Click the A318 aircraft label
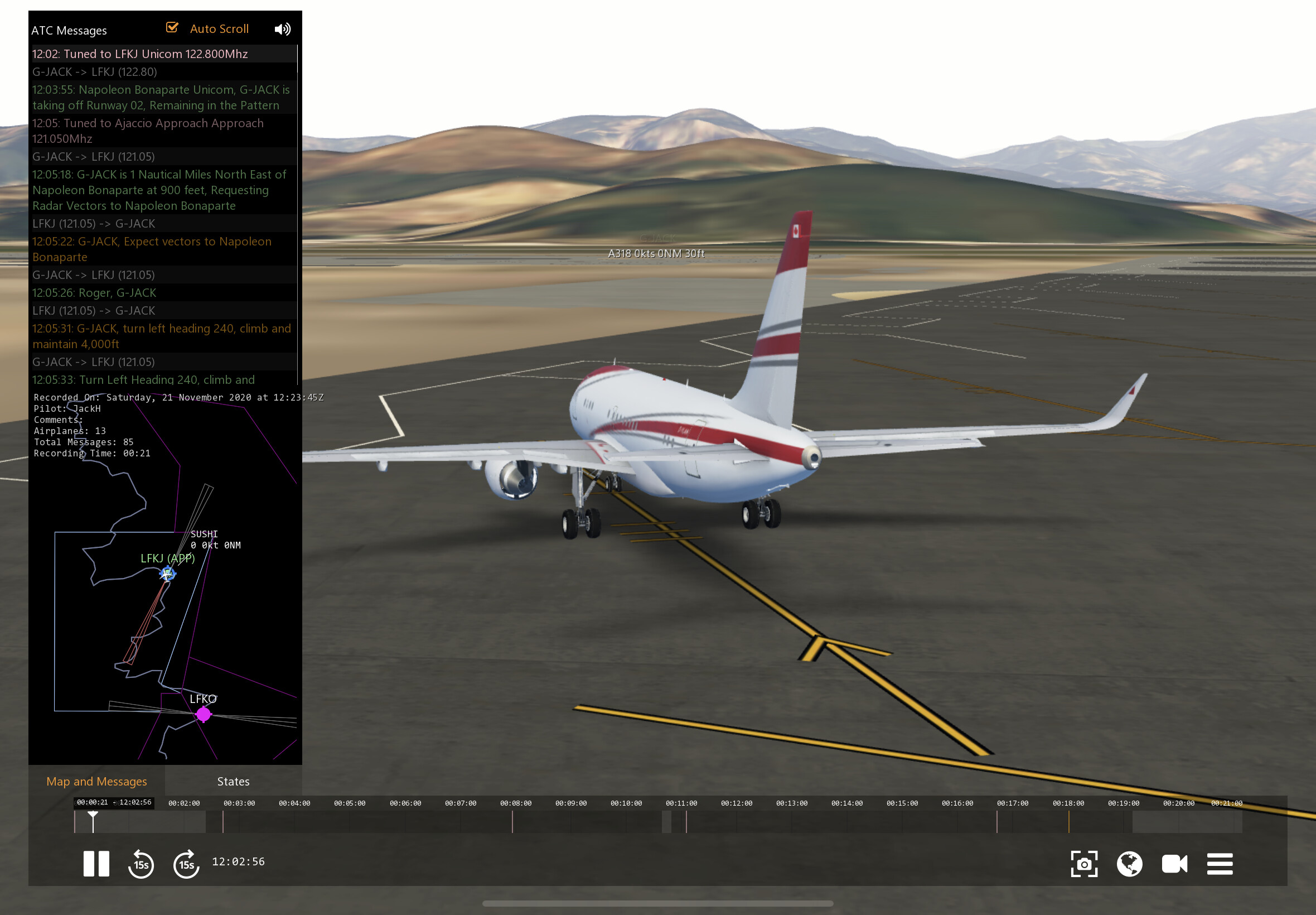The height and width of the screenshot is (915, 1316). pos(655,253)
